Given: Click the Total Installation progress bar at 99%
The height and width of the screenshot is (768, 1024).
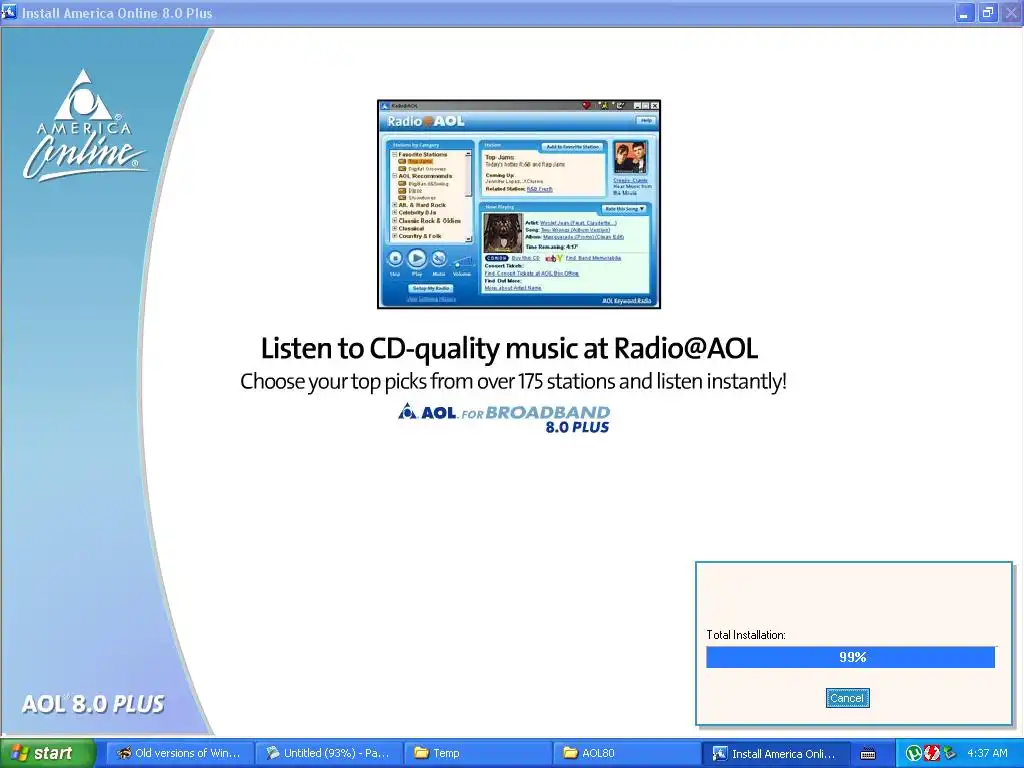Looking at the screenshot, I should pos(850,657).
